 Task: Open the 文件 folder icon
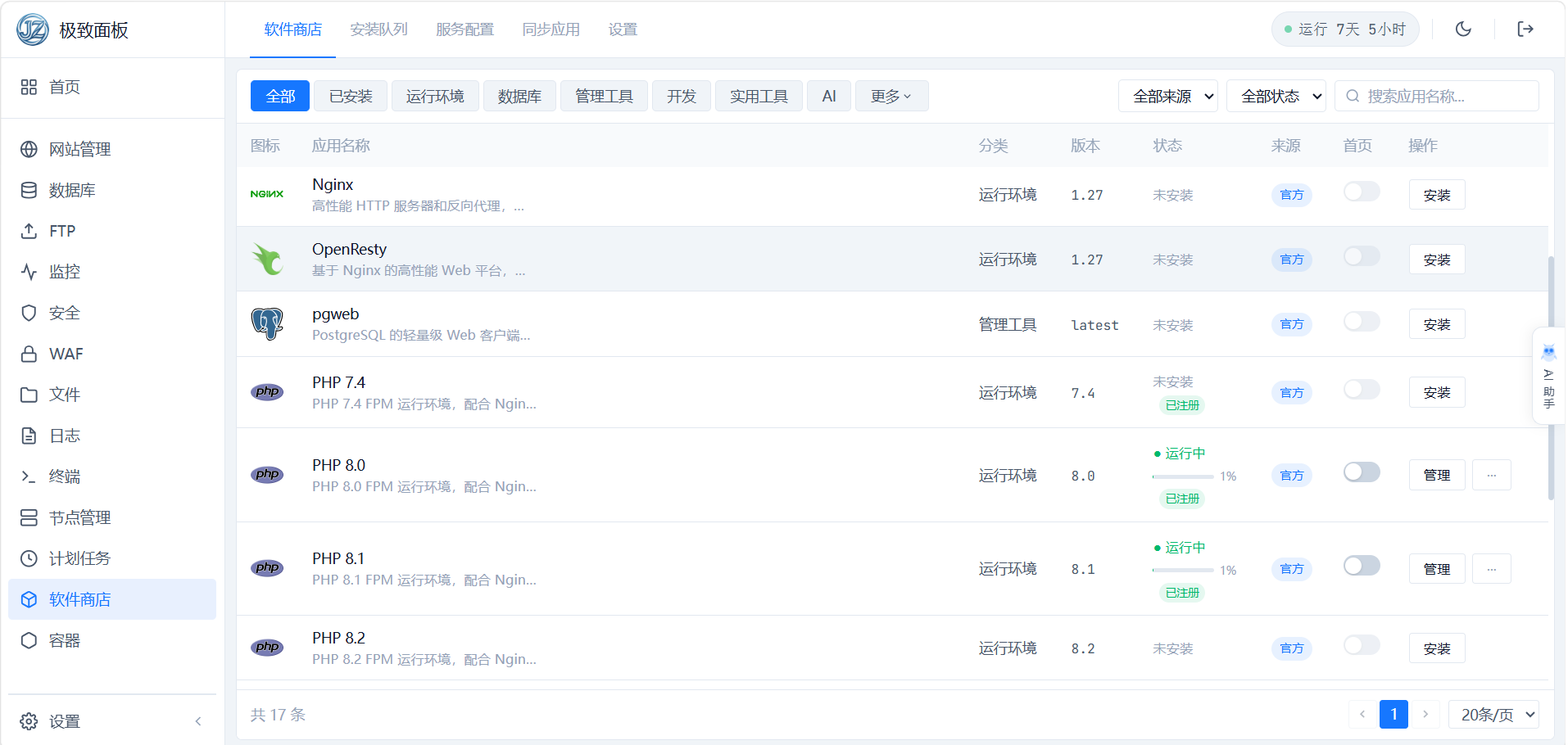(29, 395)
